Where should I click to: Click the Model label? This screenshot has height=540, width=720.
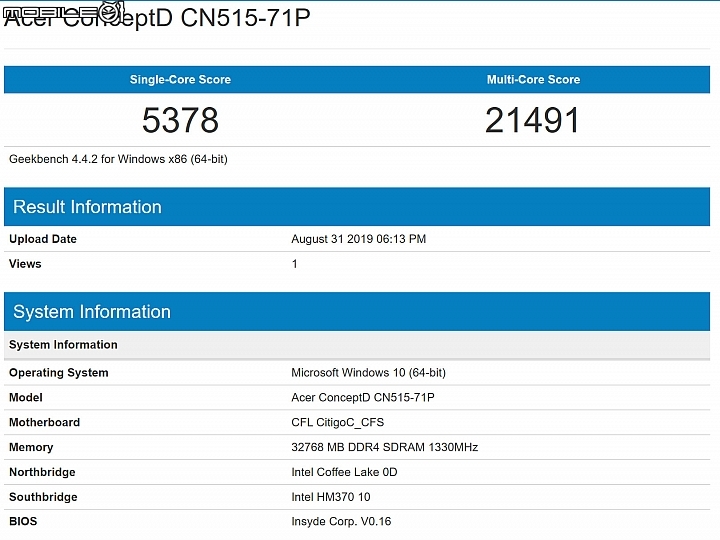pyautogui.click(x=26, y=397)
